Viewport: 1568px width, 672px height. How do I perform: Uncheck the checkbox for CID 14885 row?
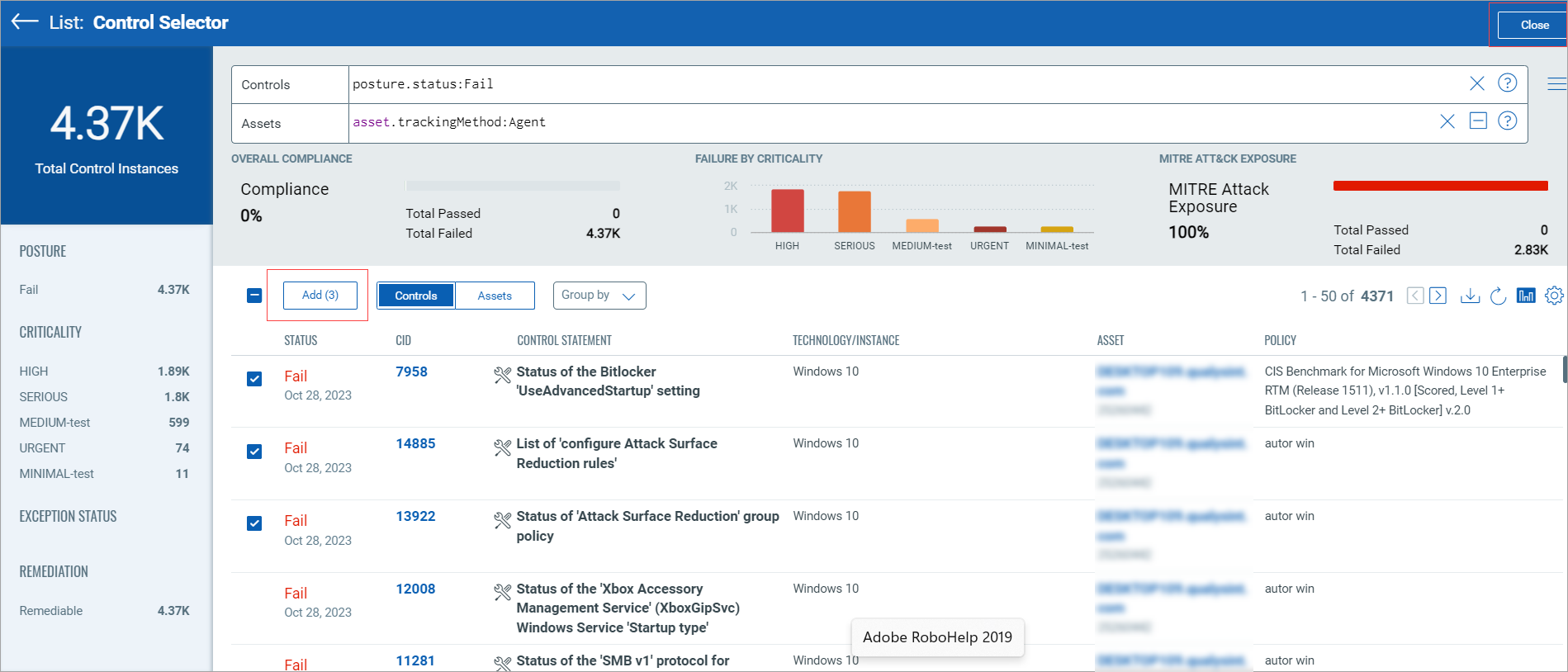254,452
